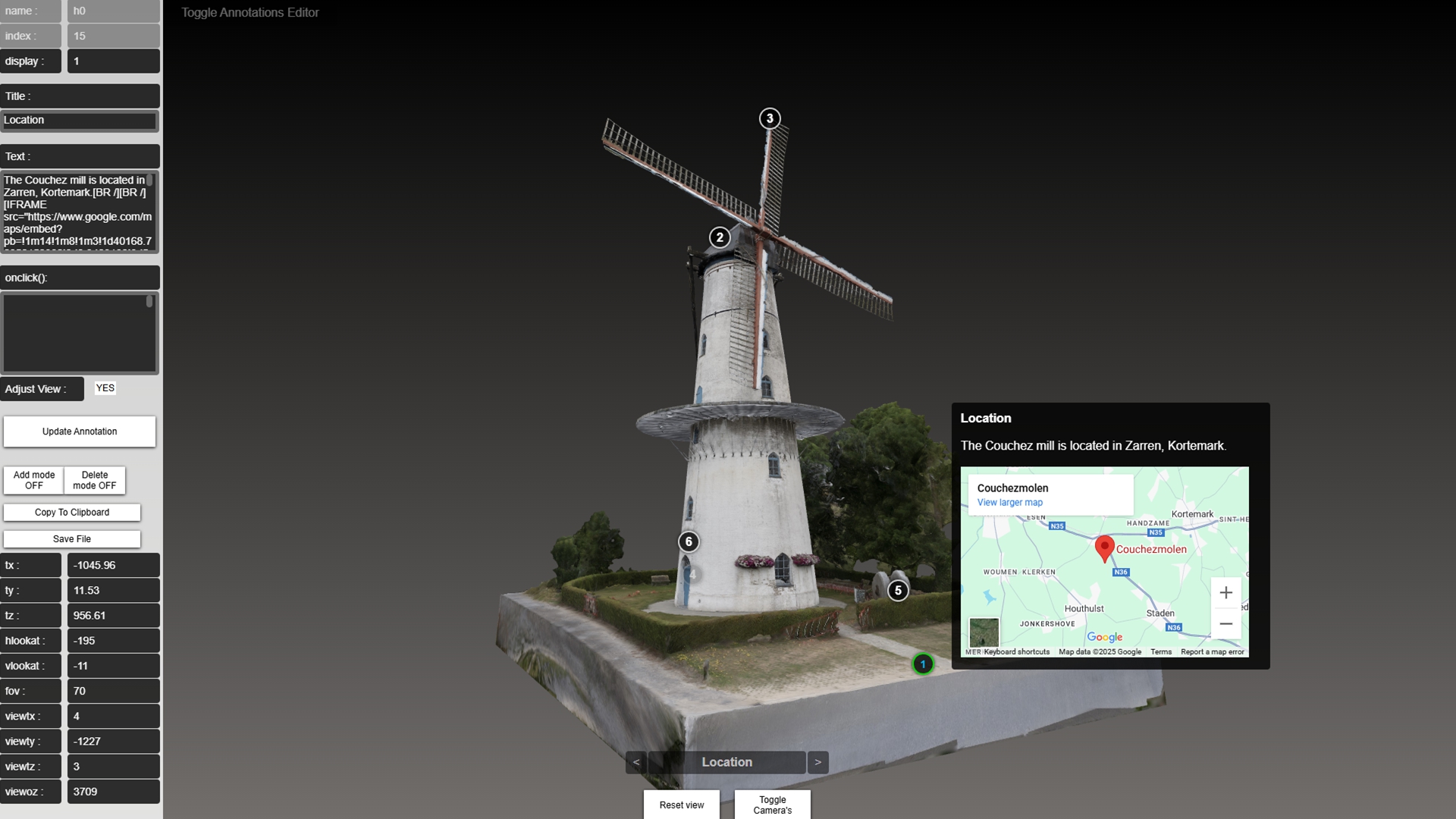Open View larger map link
The width and height of the screenshot is (1456, 819).
tap(1009, 503)
